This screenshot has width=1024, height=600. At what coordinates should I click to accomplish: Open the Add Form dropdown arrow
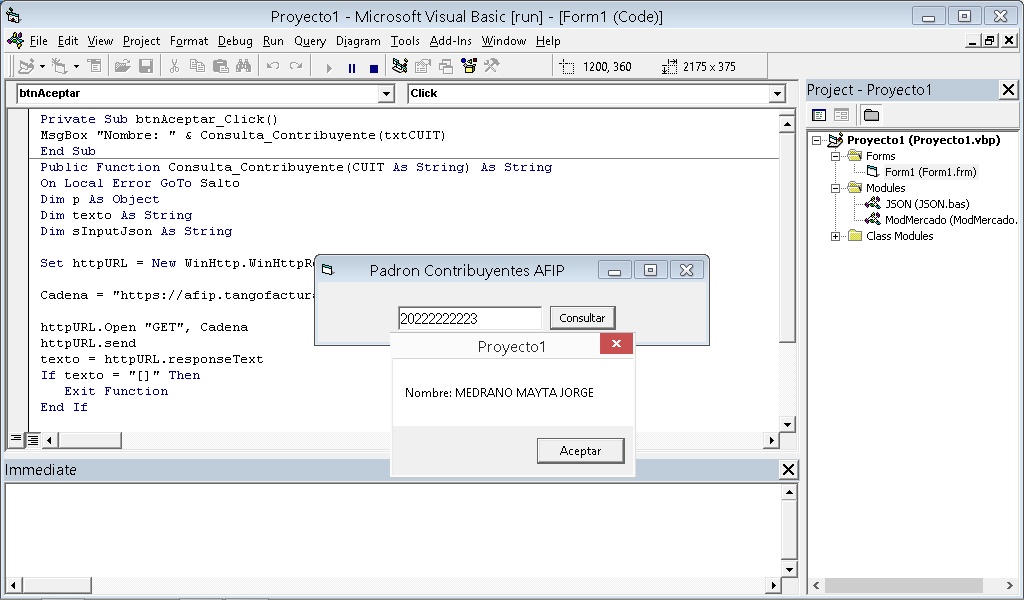click(x=76, y=66)
